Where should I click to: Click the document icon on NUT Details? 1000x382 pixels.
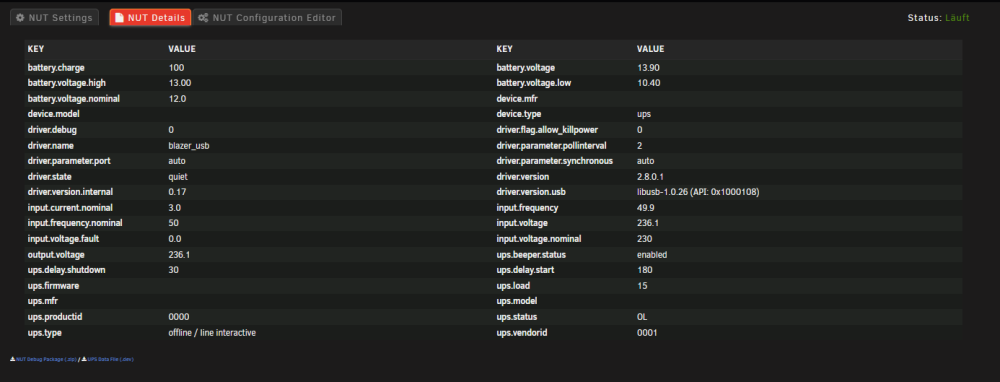pyautogui.click(x=119, y=18)
